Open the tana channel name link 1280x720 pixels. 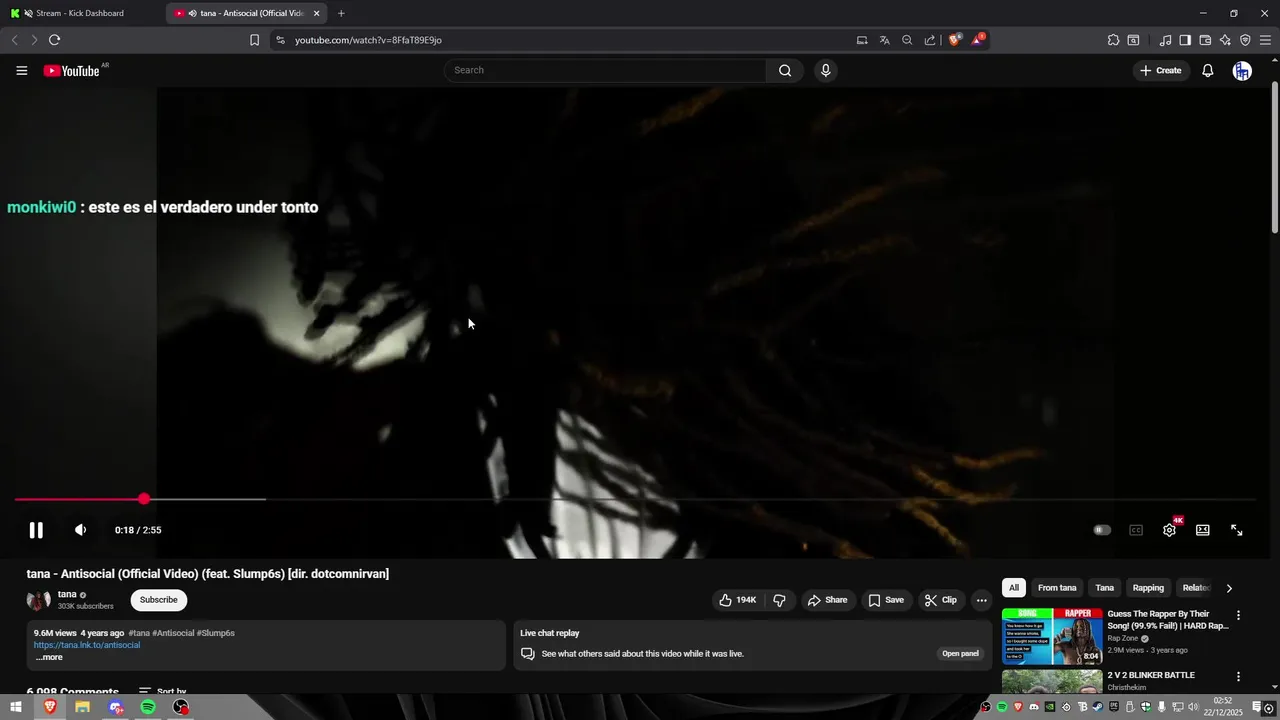(x=67, y=594)
